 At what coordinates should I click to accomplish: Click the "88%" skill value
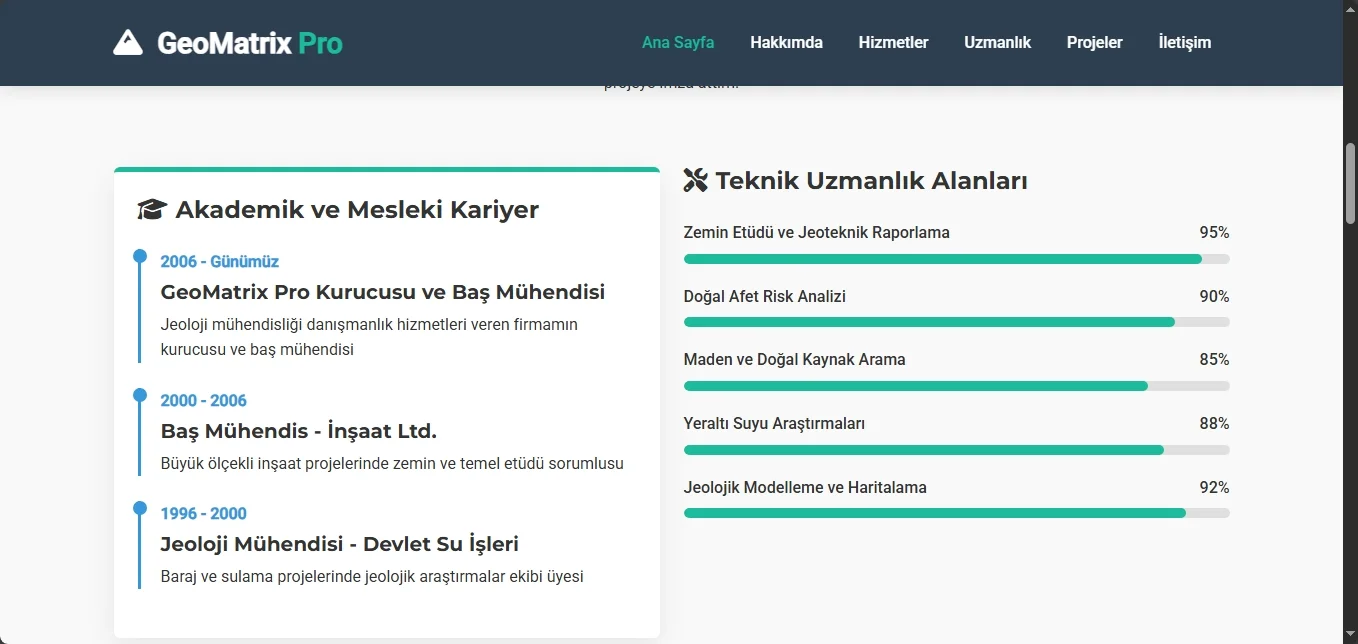click(1214, 424)
